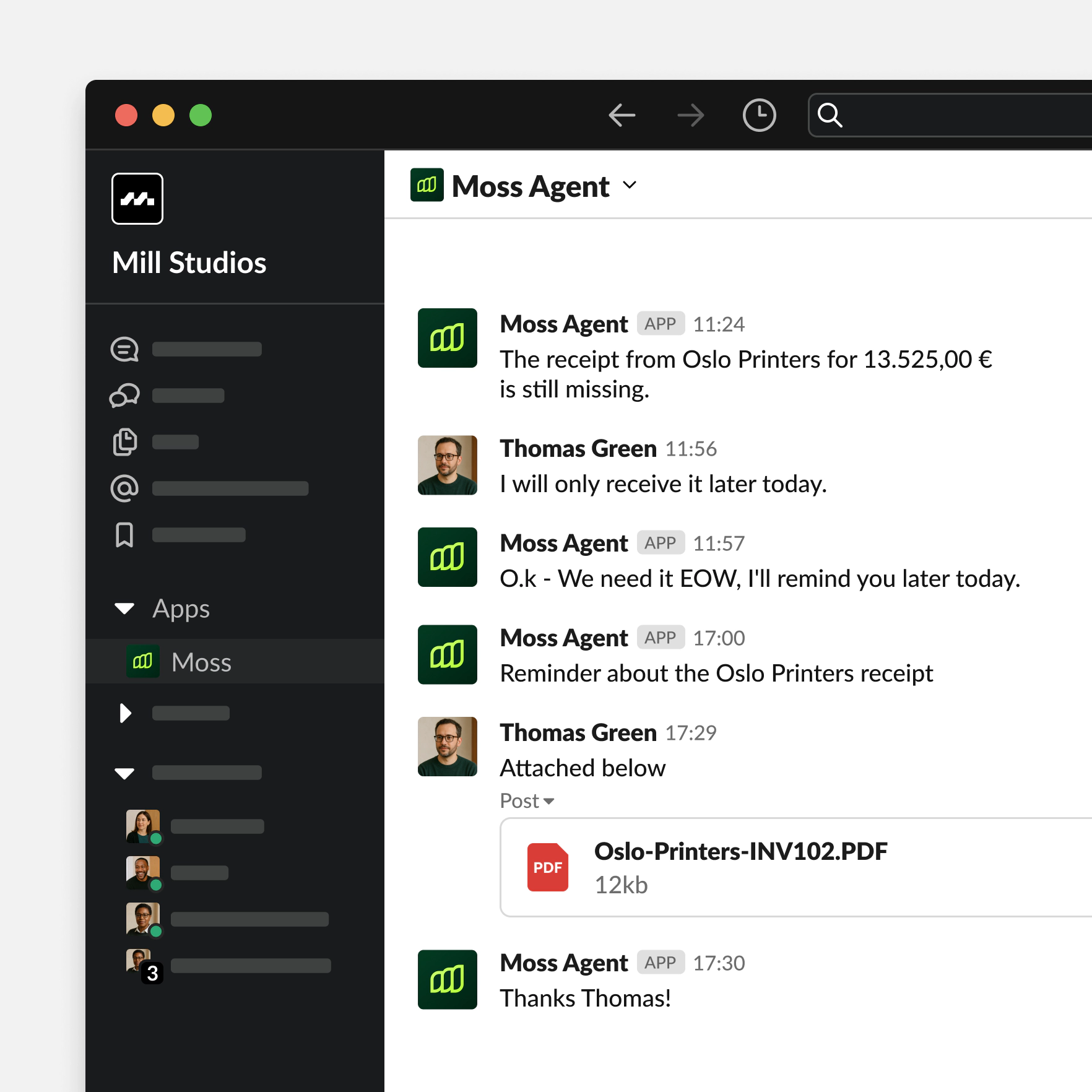This screenshot has width=1092, height=1092.
Task: Open the Moss Agent conversation dropdown
Action: pos(630,186)
